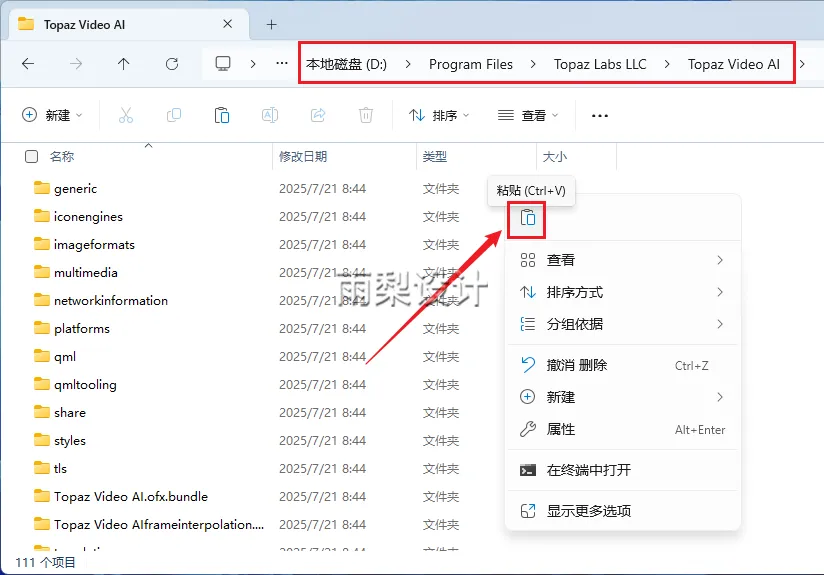This screenshot has height=575, width=824.
Task: Click the imageformats folder icon
Action: pos(42,244)
